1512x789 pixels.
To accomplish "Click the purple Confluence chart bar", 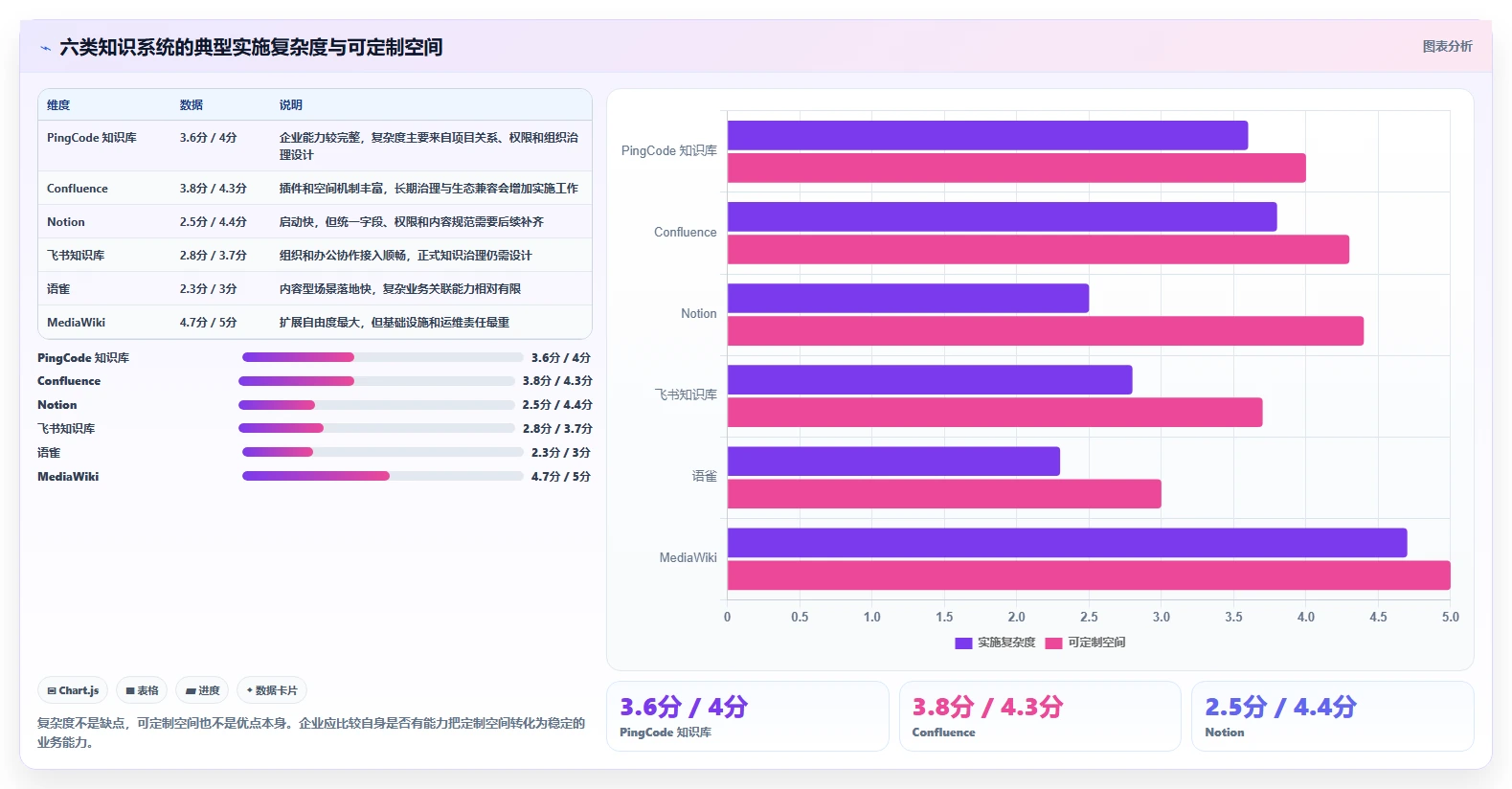I will [x=1003, y=216].
